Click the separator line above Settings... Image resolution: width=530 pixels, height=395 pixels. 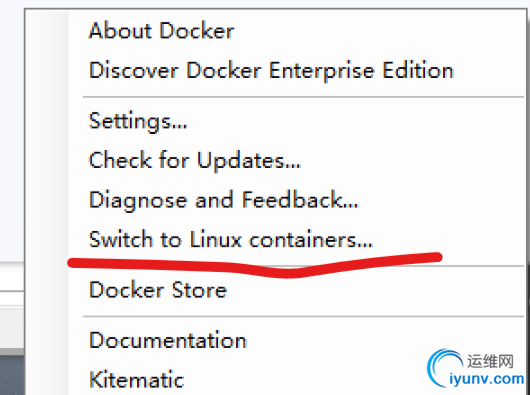click(x=303, y=97)
